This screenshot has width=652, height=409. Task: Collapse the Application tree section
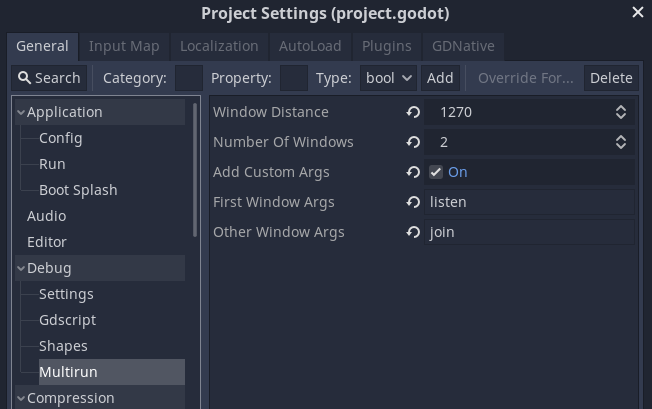click(x=21, y=112)
